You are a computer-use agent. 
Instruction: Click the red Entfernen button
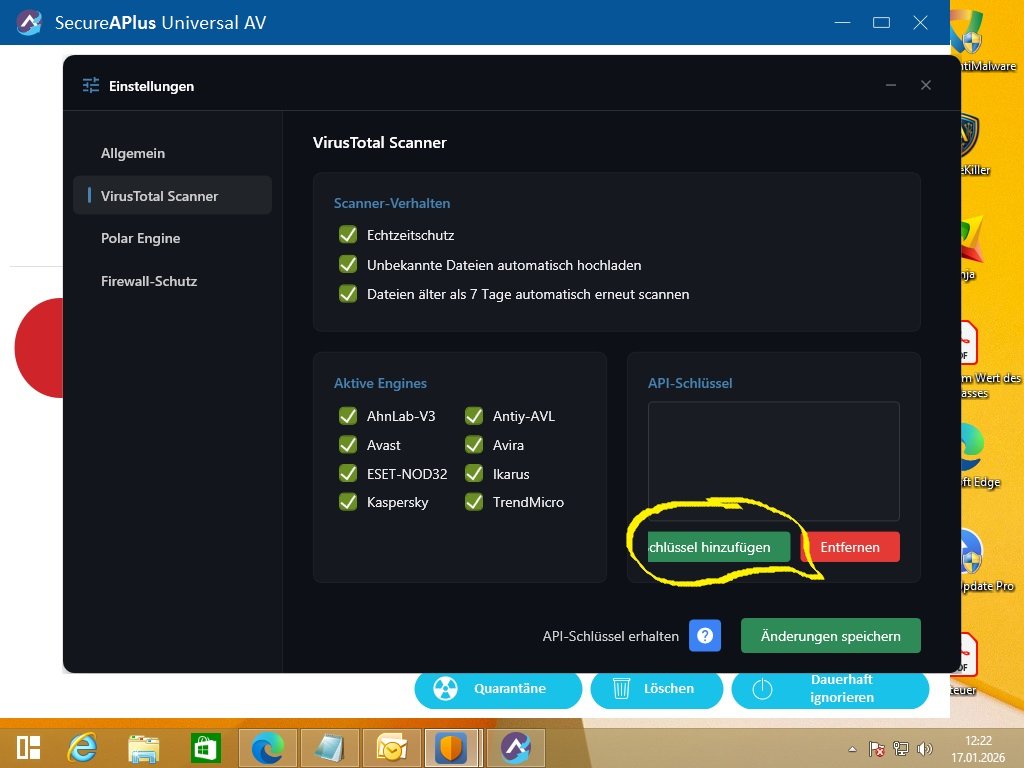[x=850, y=547]
